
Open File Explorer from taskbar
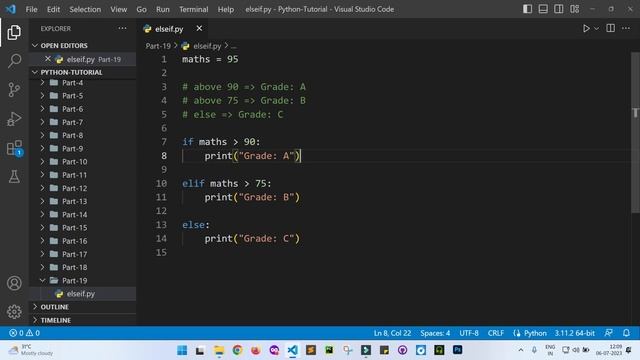point(219,350)
